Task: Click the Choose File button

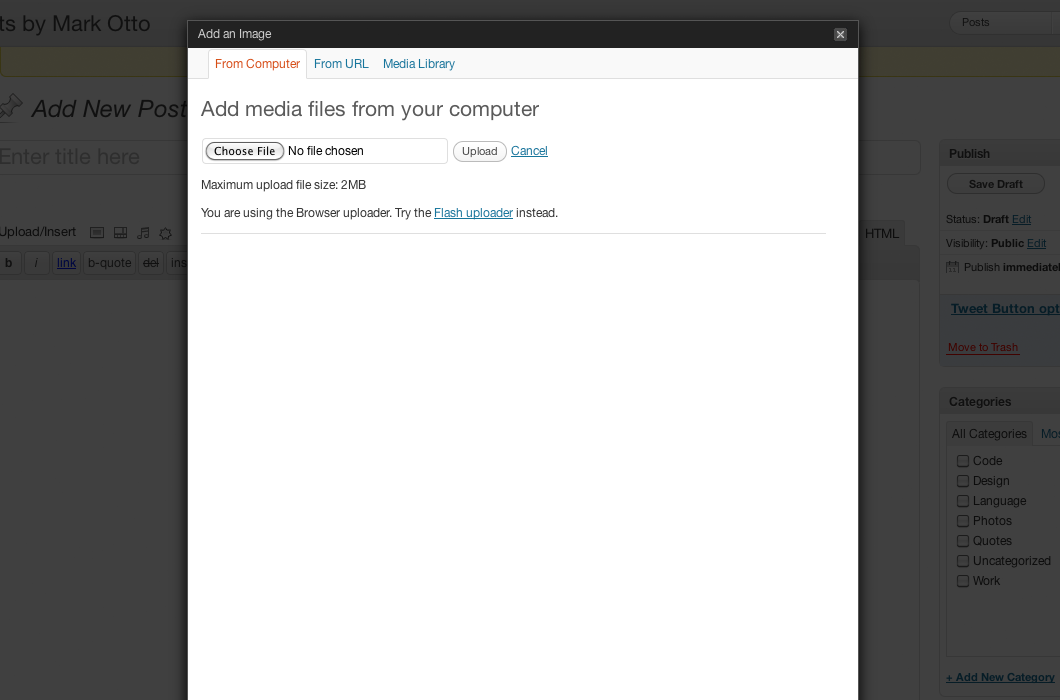Action: [x=245, y=151]
